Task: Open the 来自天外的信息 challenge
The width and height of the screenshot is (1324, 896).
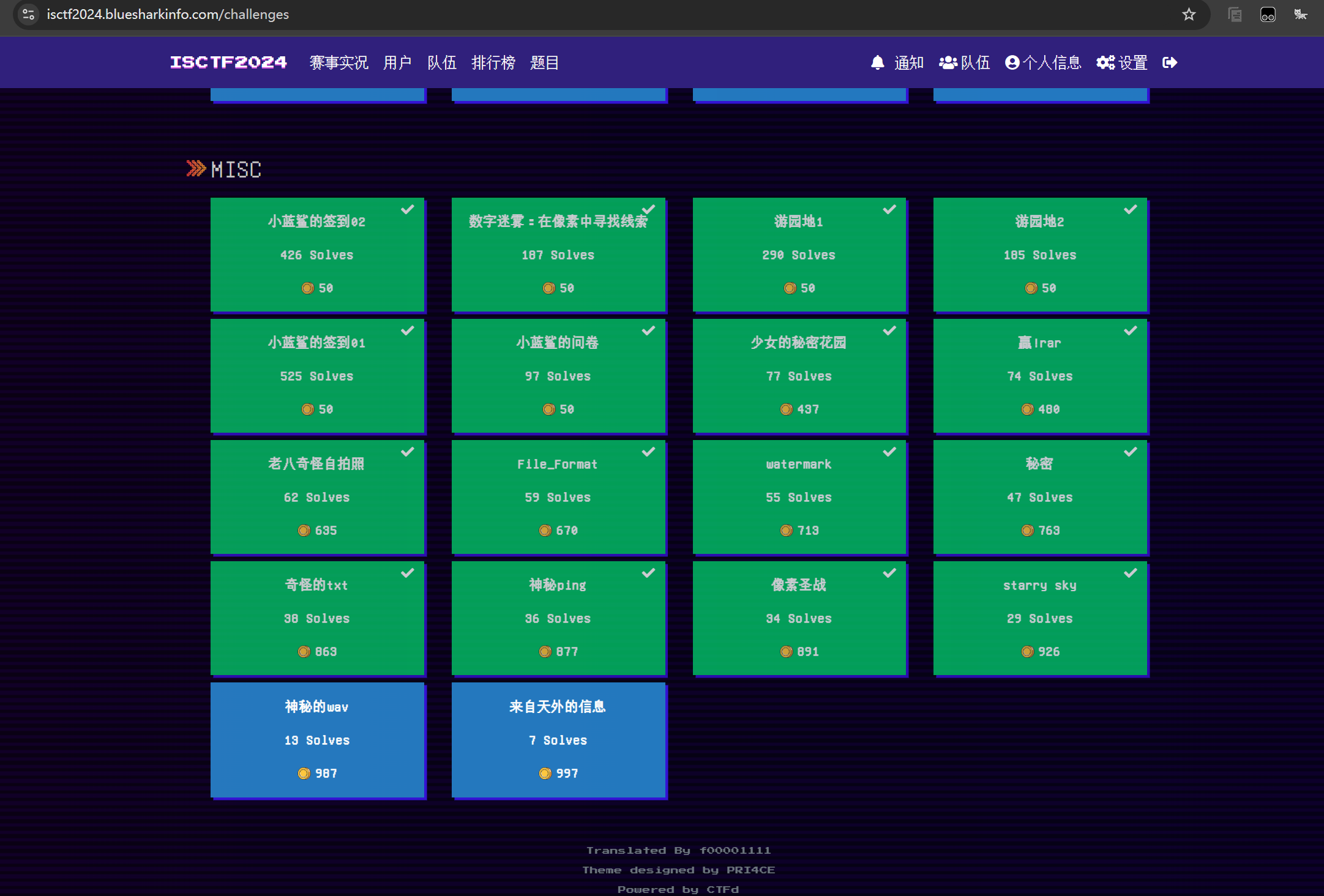Action: click(x=558, y=739)
